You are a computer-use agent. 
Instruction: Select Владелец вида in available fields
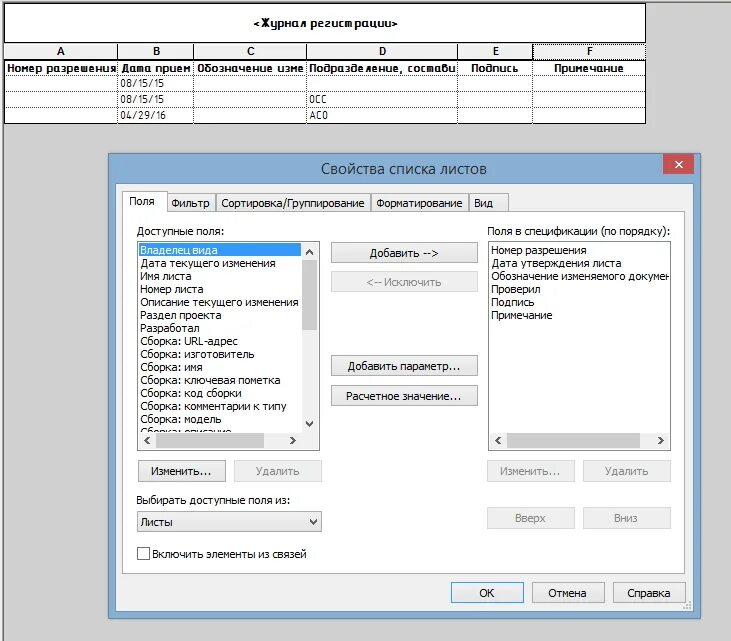[x=220, y=250]
